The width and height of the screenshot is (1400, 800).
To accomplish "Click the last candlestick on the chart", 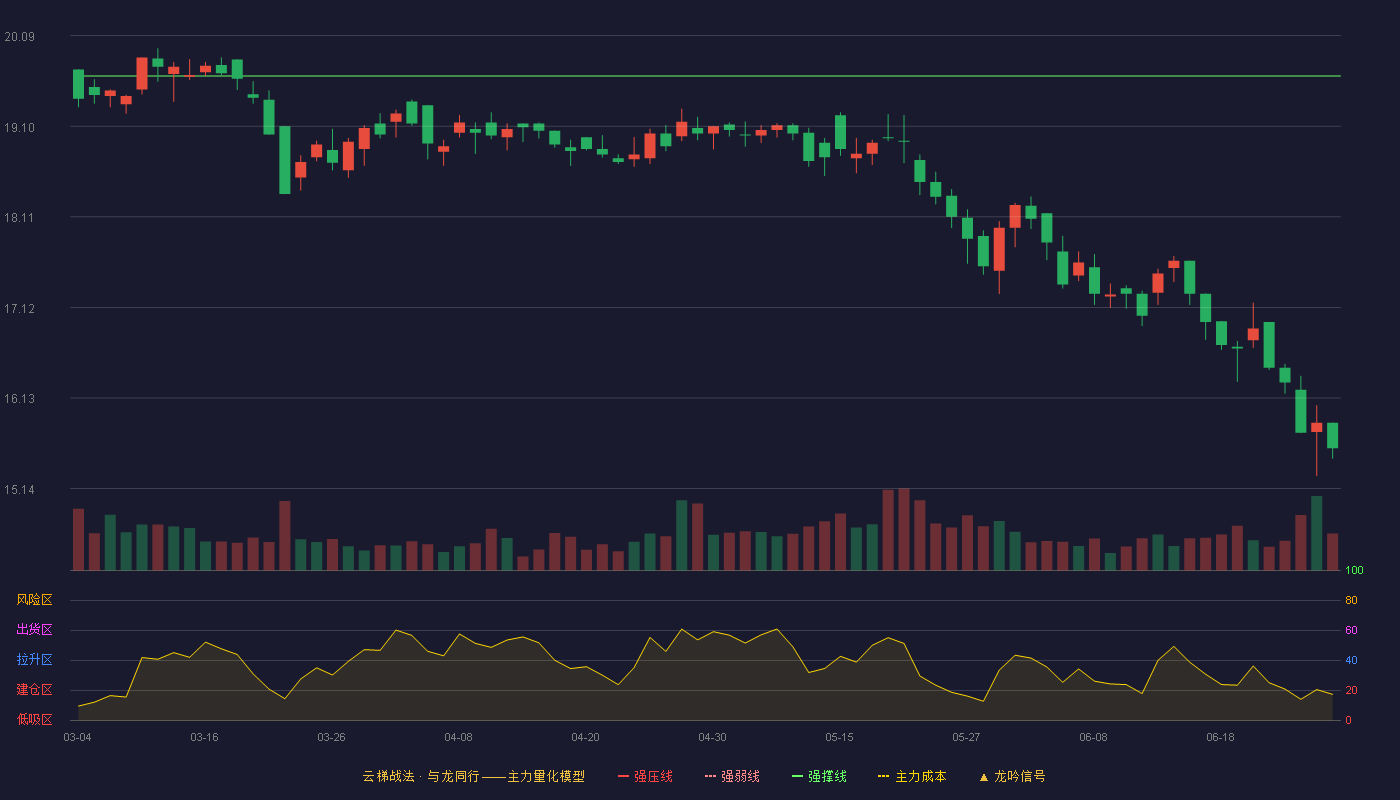I will 1332,436.
